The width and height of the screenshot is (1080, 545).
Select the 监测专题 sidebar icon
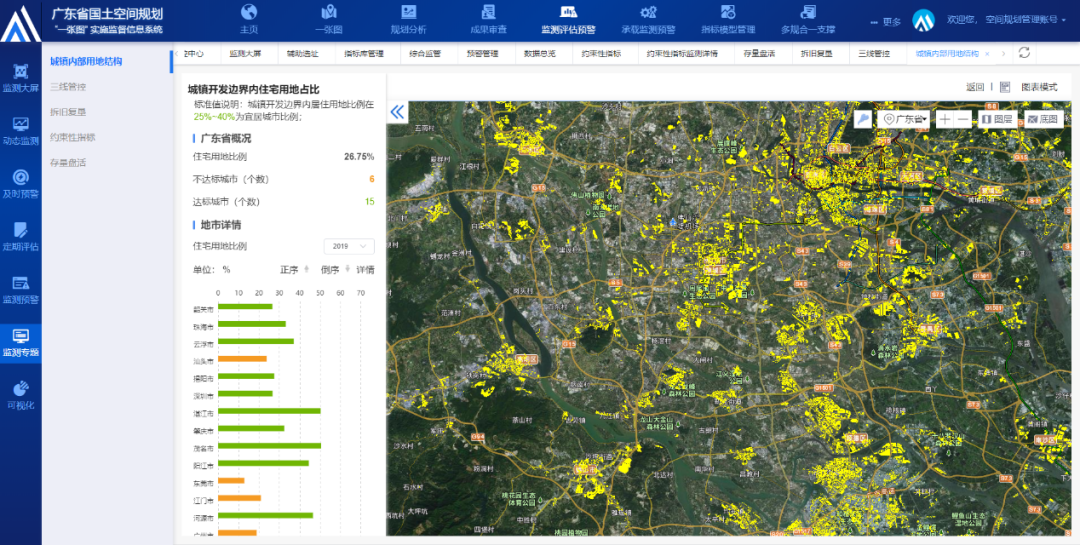(21, 336)
